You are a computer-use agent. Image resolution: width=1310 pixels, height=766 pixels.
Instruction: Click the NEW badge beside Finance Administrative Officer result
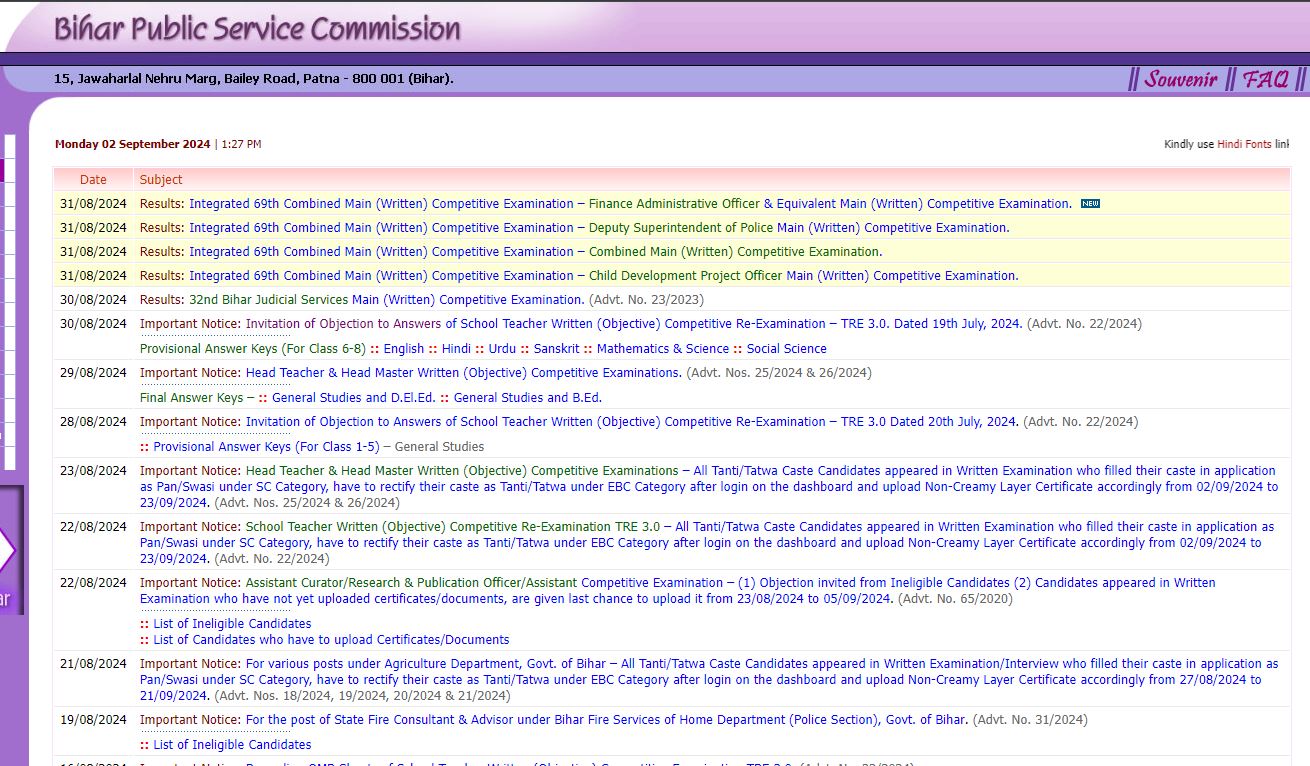[1090, 204]
